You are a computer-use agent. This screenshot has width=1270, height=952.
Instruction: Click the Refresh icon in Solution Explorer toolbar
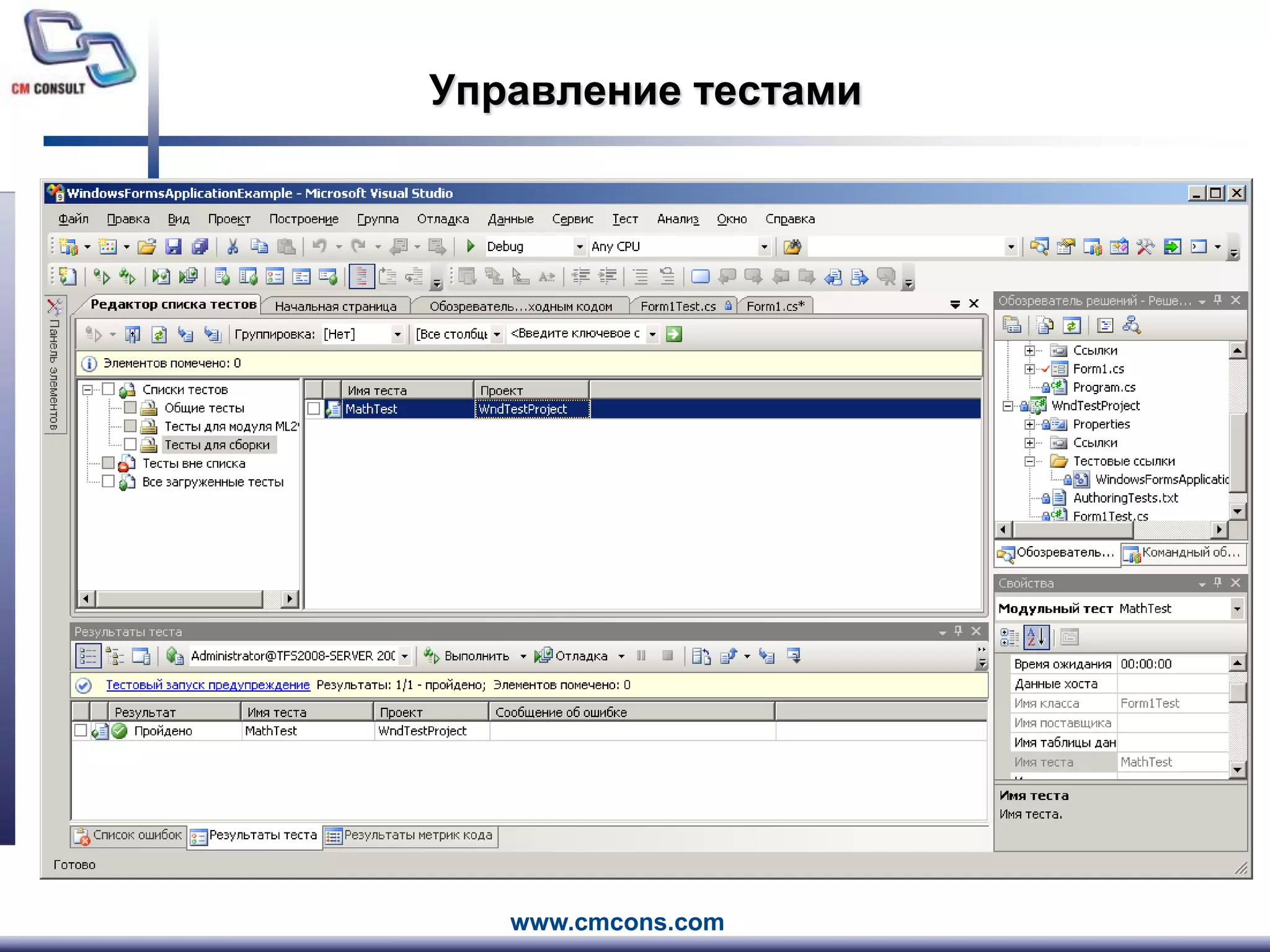click(x=1072, y=325)
